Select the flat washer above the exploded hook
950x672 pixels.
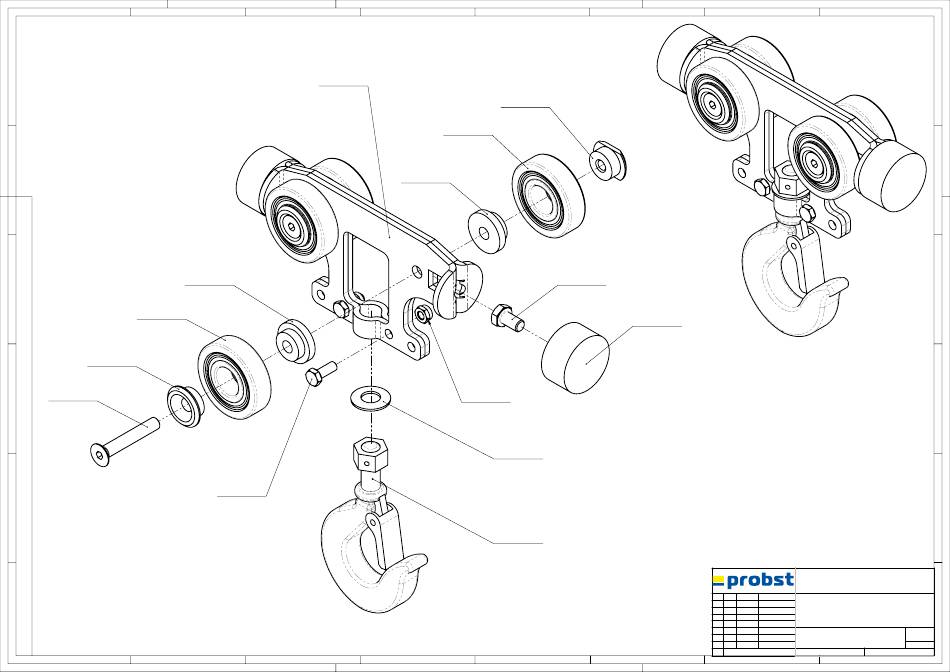372,401
